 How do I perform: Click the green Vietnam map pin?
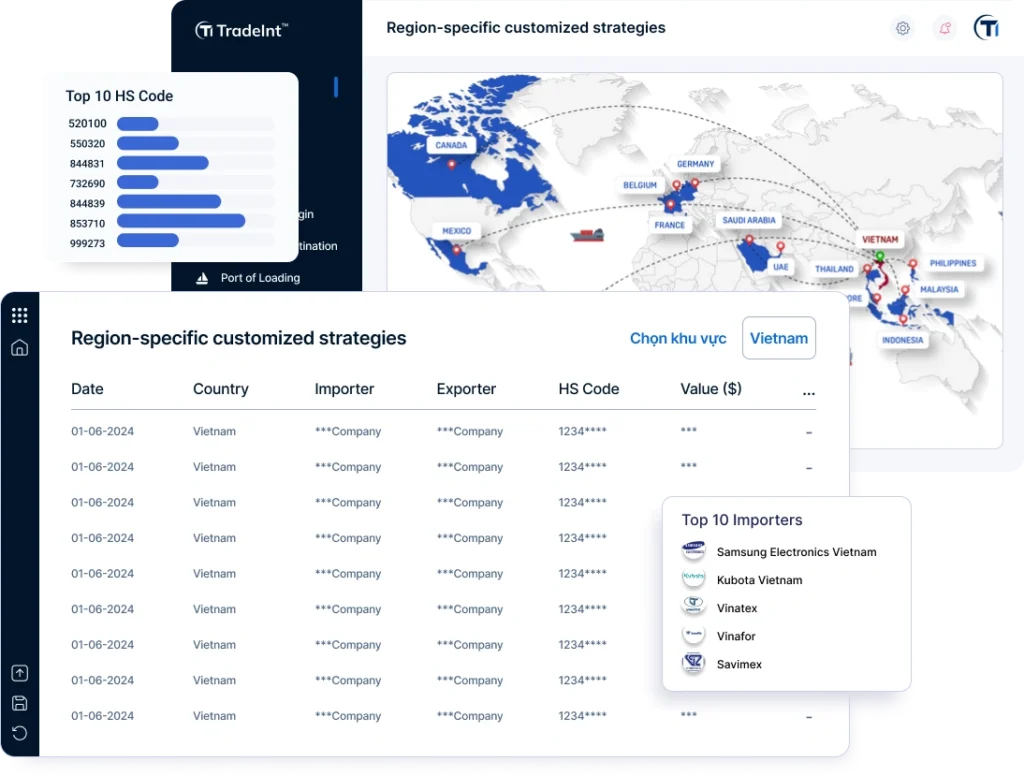[880, 256]
